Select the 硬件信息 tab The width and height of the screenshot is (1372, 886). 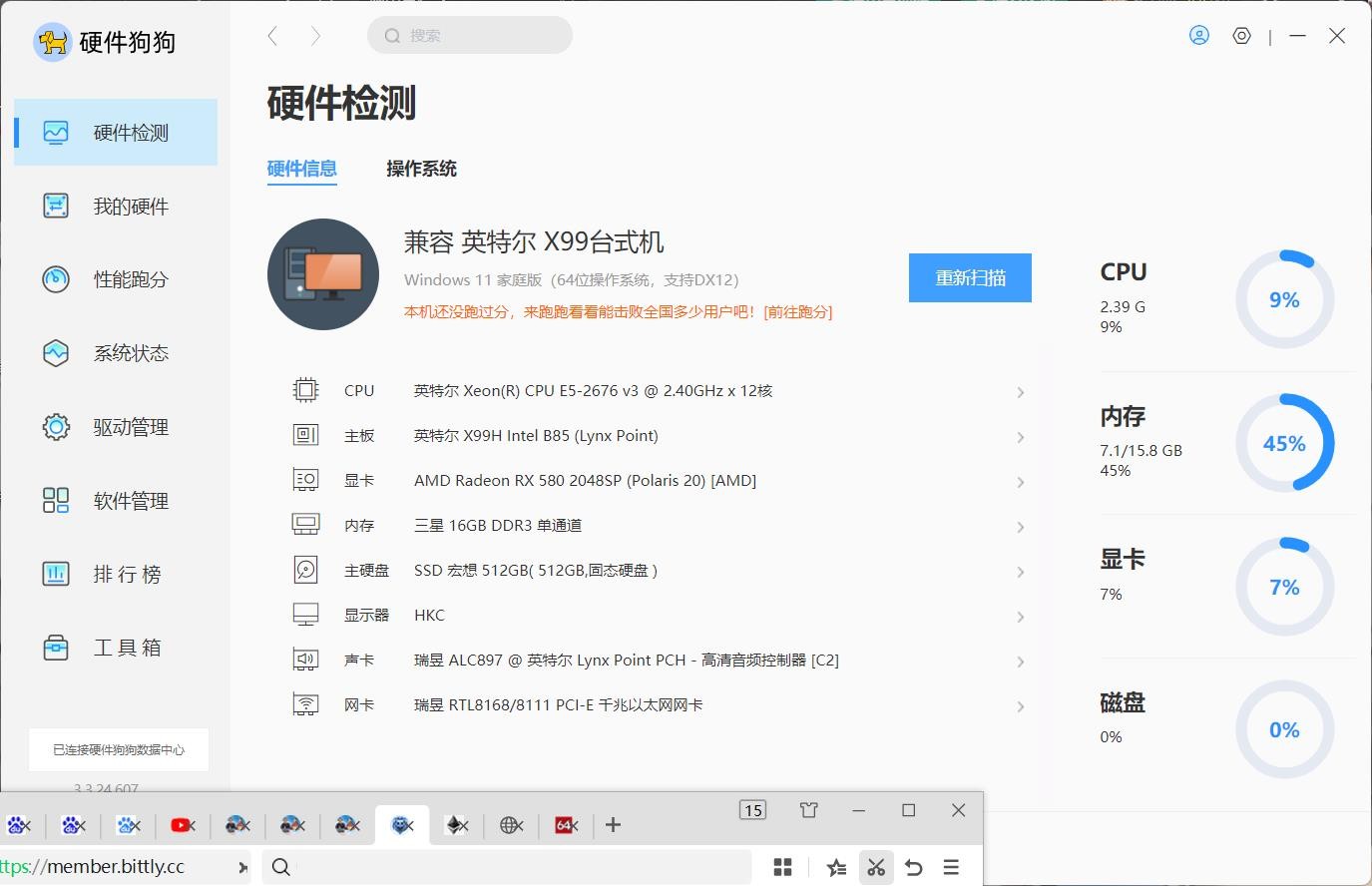(301, 169)
